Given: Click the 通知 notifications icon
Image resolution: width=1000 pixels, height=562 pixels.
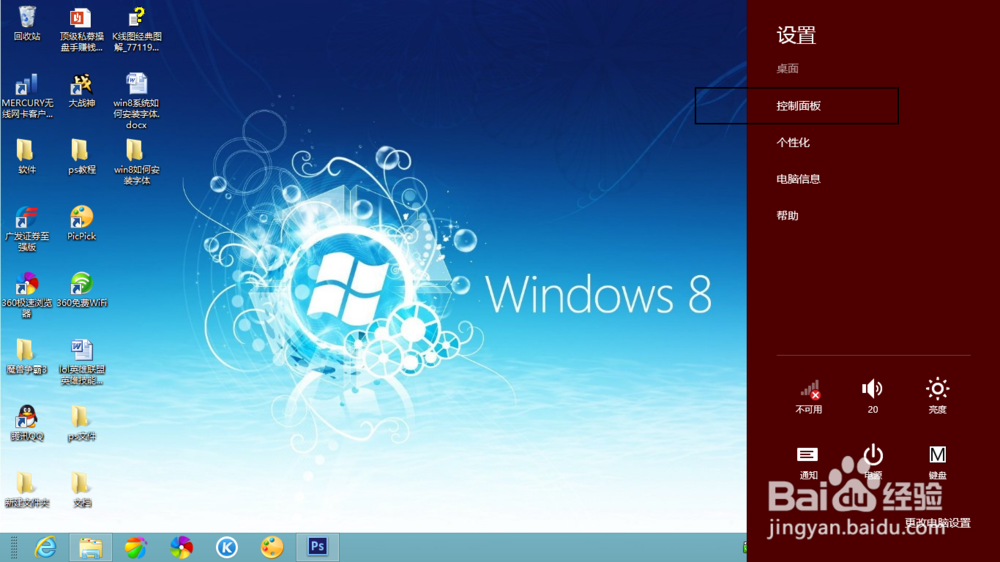Looking at the screenshot, I should (x=809, y=462).
